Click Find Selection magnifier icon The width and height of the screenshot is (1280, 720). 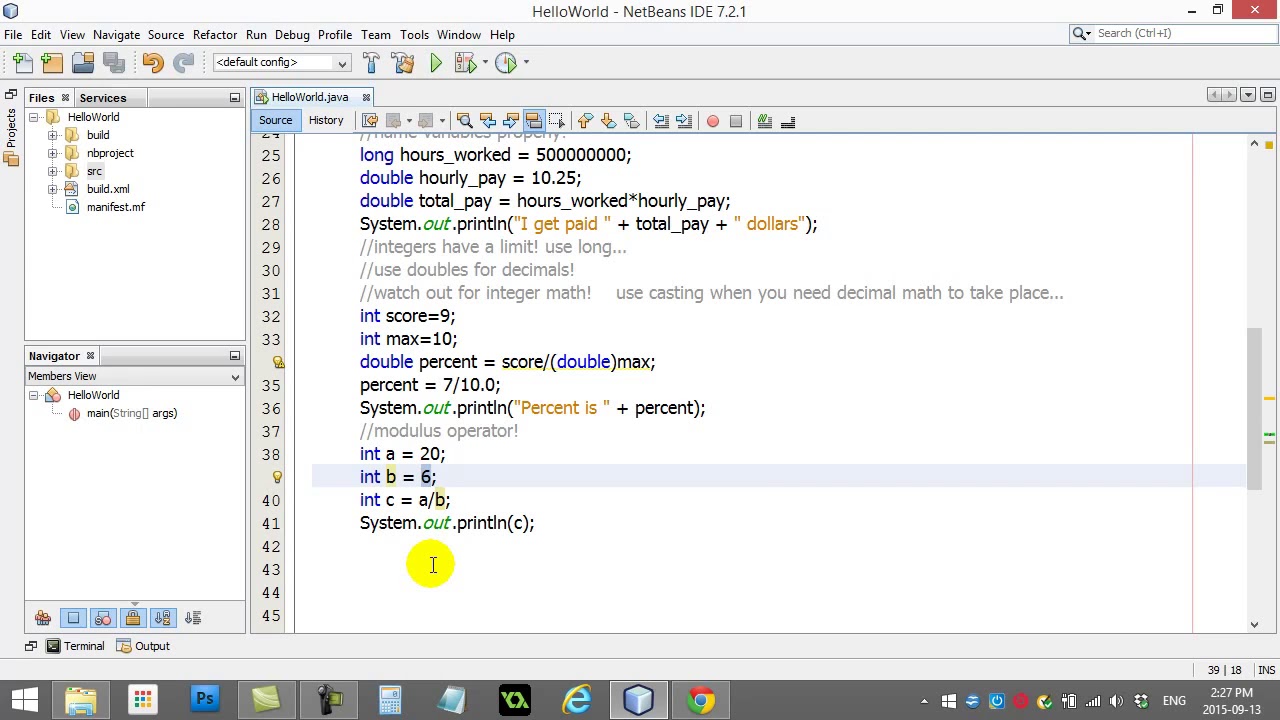(x=464, y=121)
